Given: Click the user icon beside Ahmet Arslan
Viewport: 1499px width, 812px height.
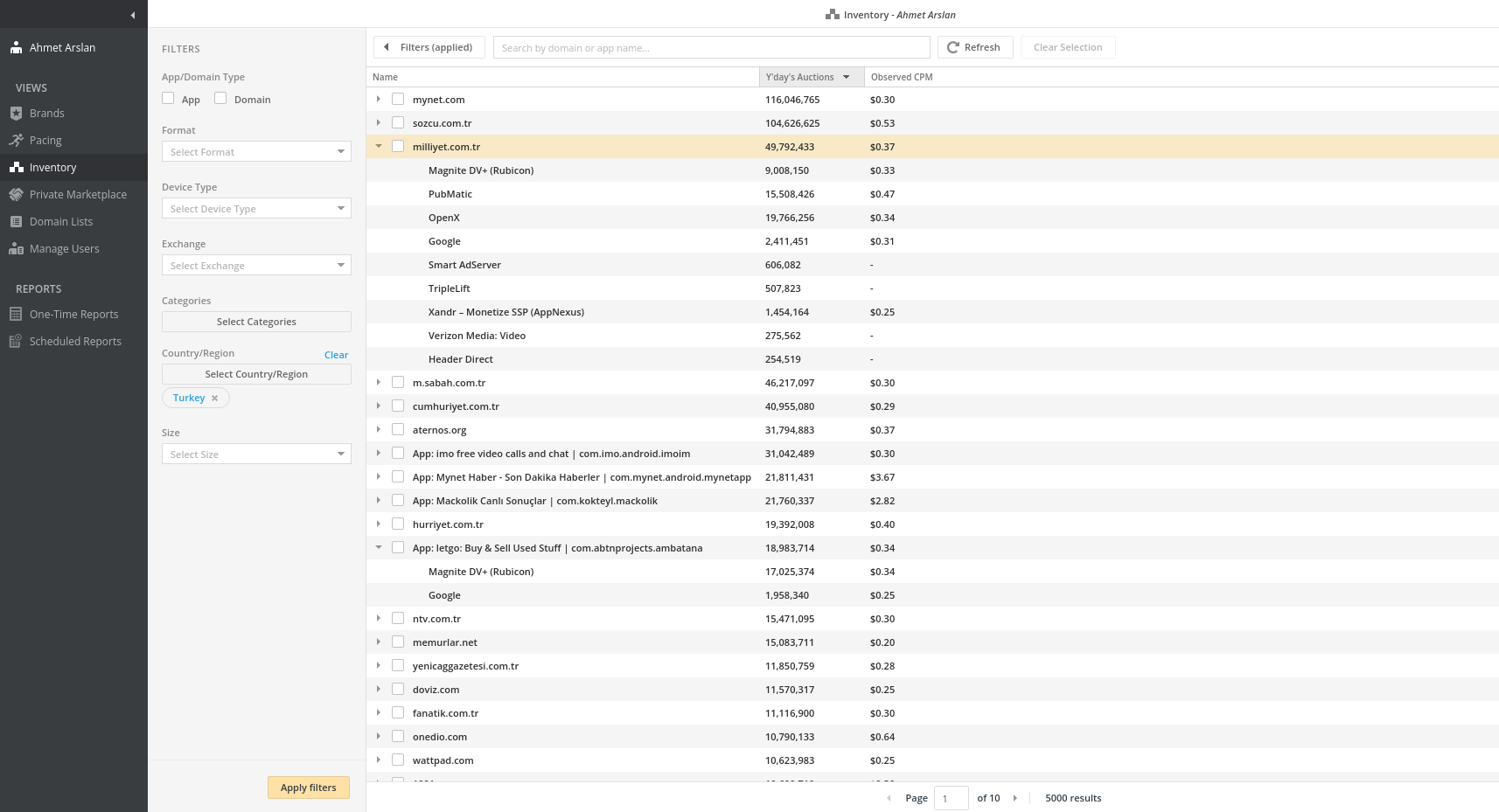Looking at the screenshot, I should 16,47.
